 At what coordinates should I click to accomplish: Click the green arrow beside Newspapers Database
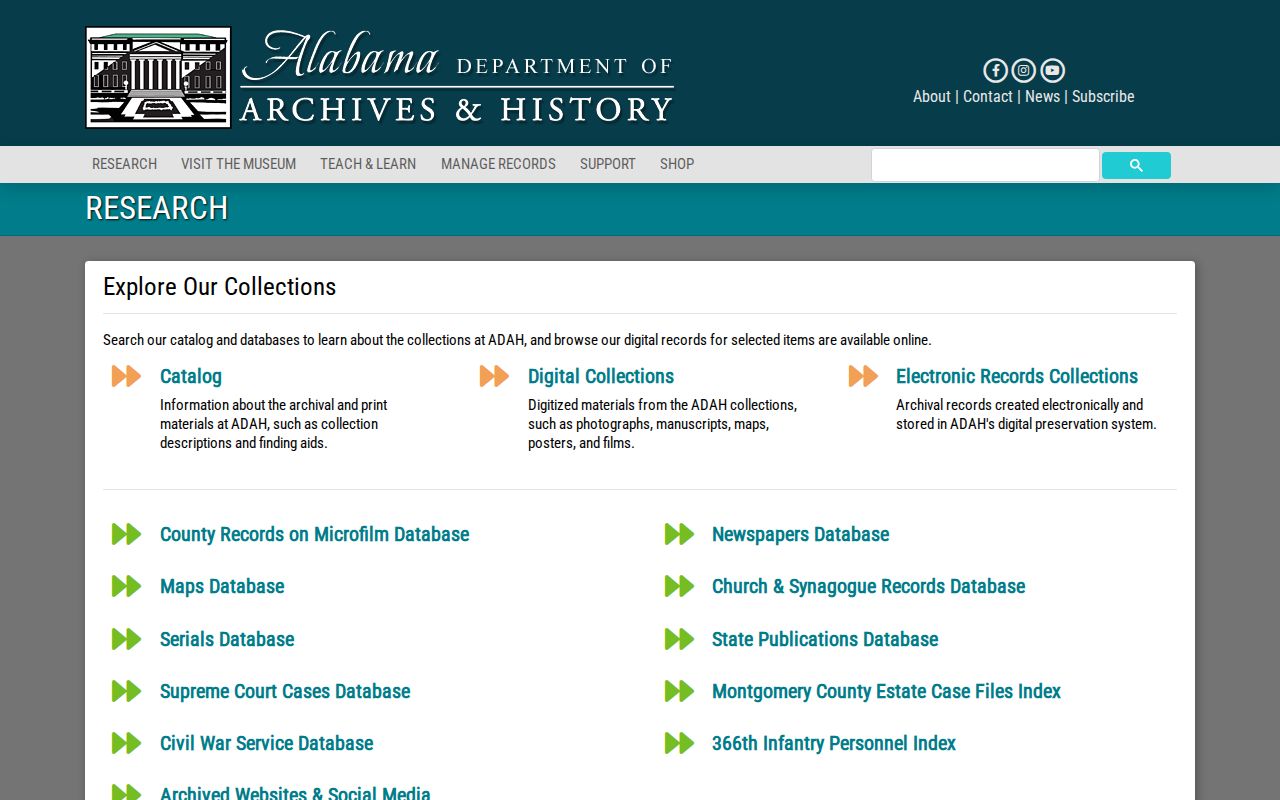coord(679,534)
